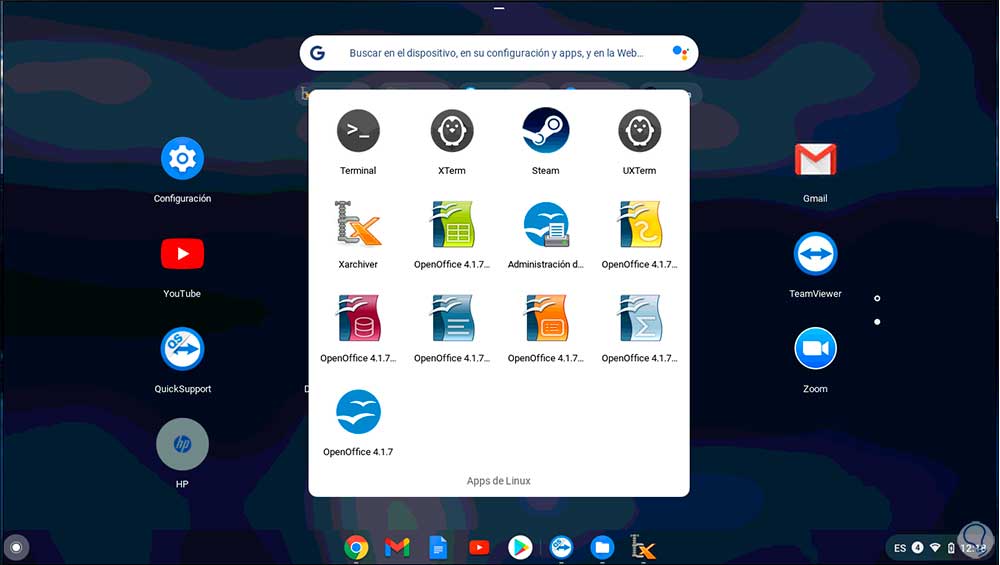Launch XTerm from the Linux apps folder

tap(452, 132)
